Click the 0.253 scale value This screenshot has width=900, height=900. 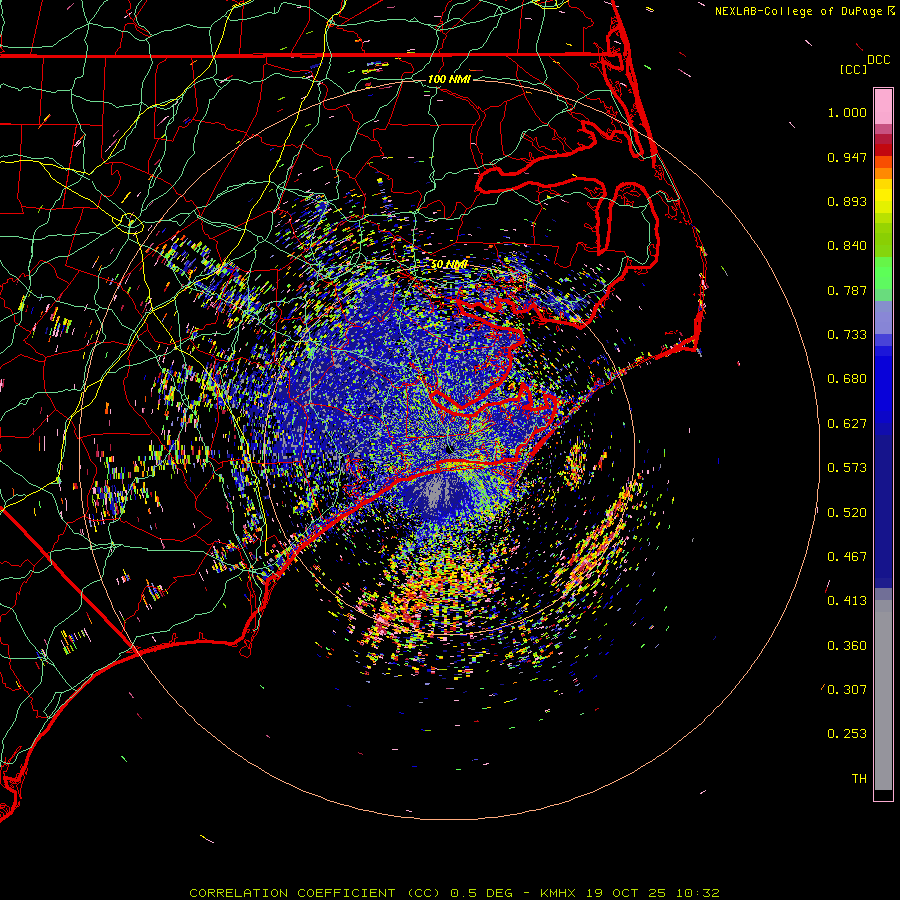[847, 734]
